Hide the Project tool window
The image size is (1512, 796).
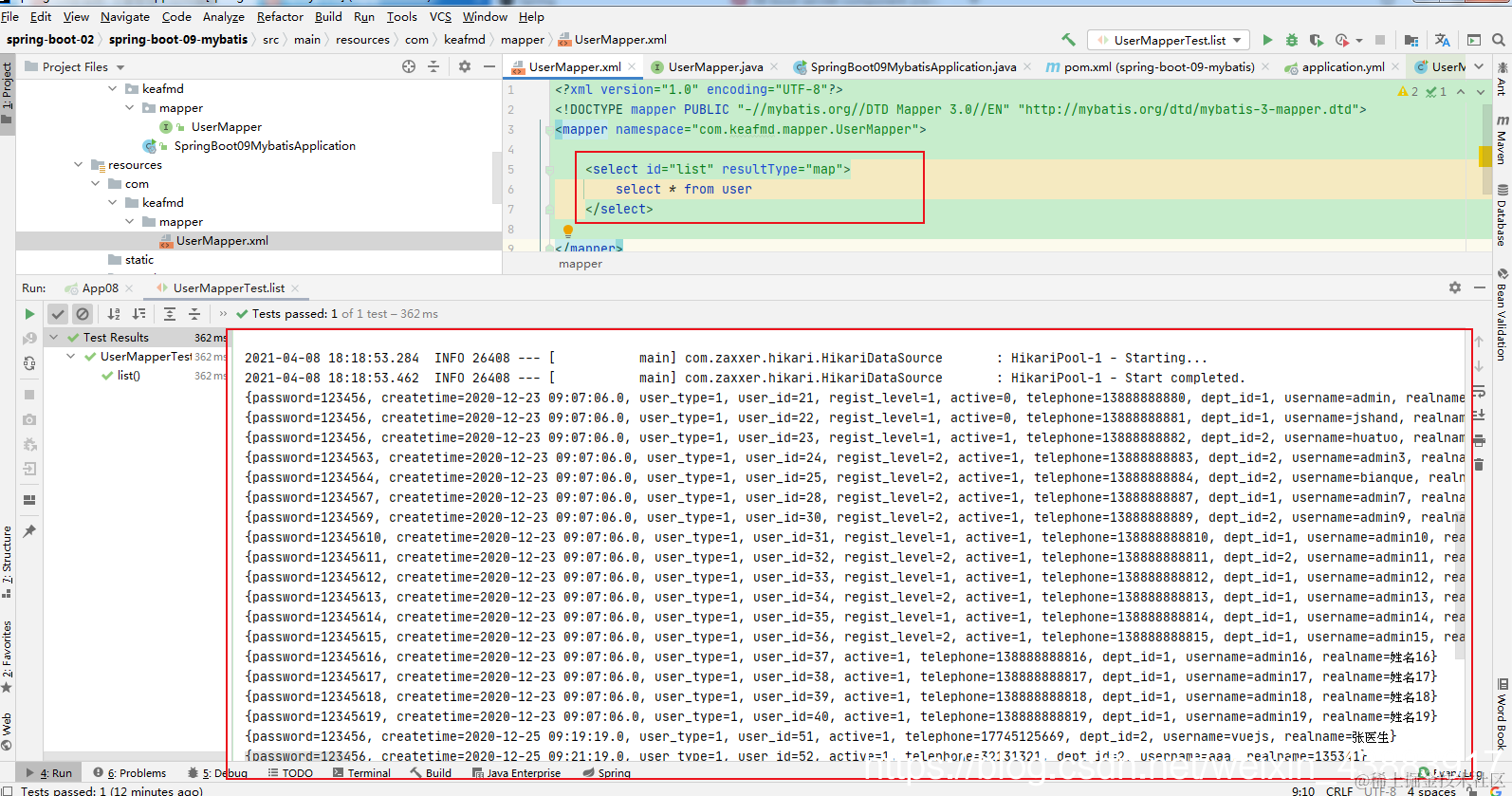[489, 66]
